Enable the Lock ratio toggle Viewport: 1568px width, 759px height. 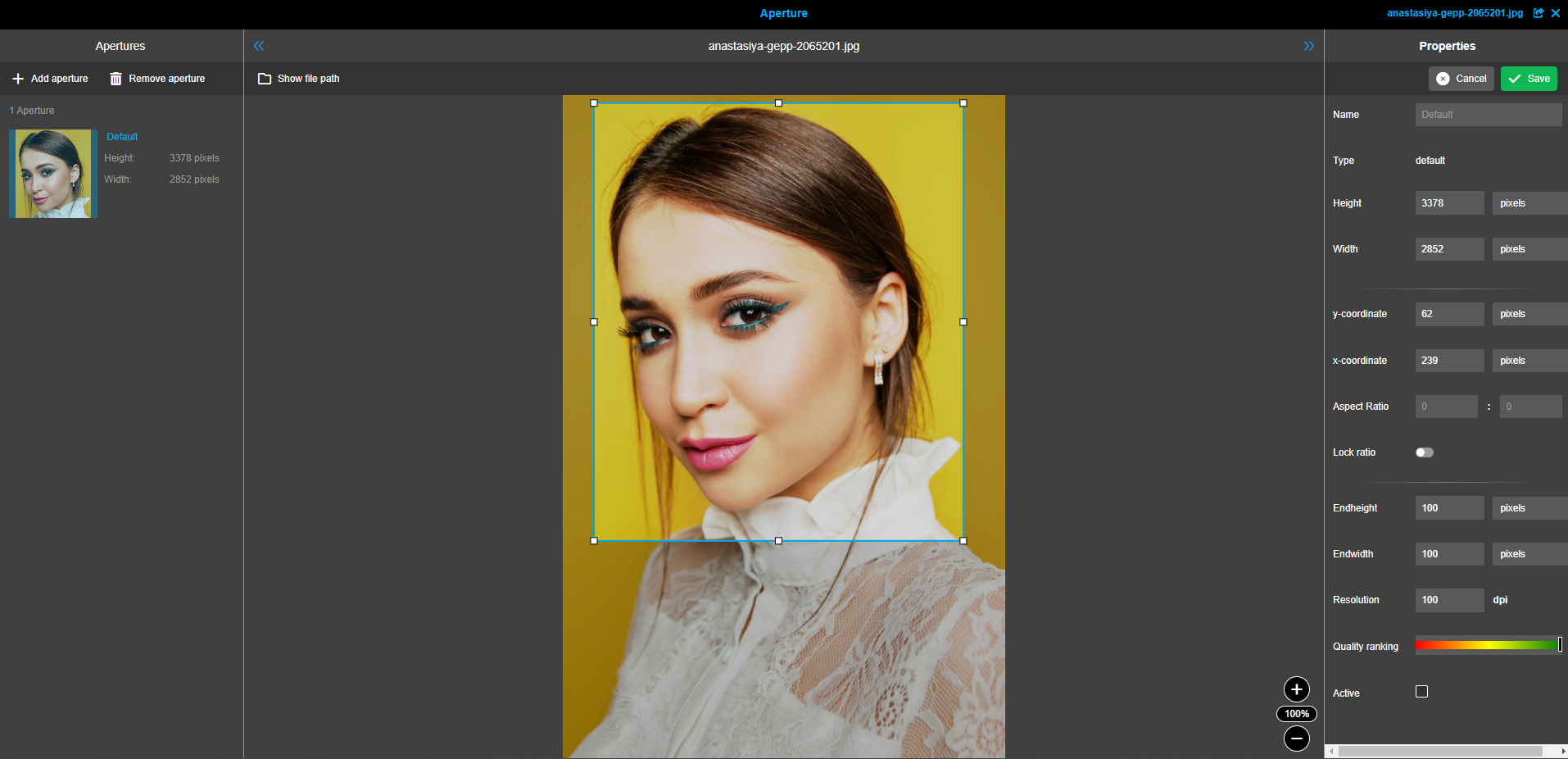click(x=1424, y=452)
